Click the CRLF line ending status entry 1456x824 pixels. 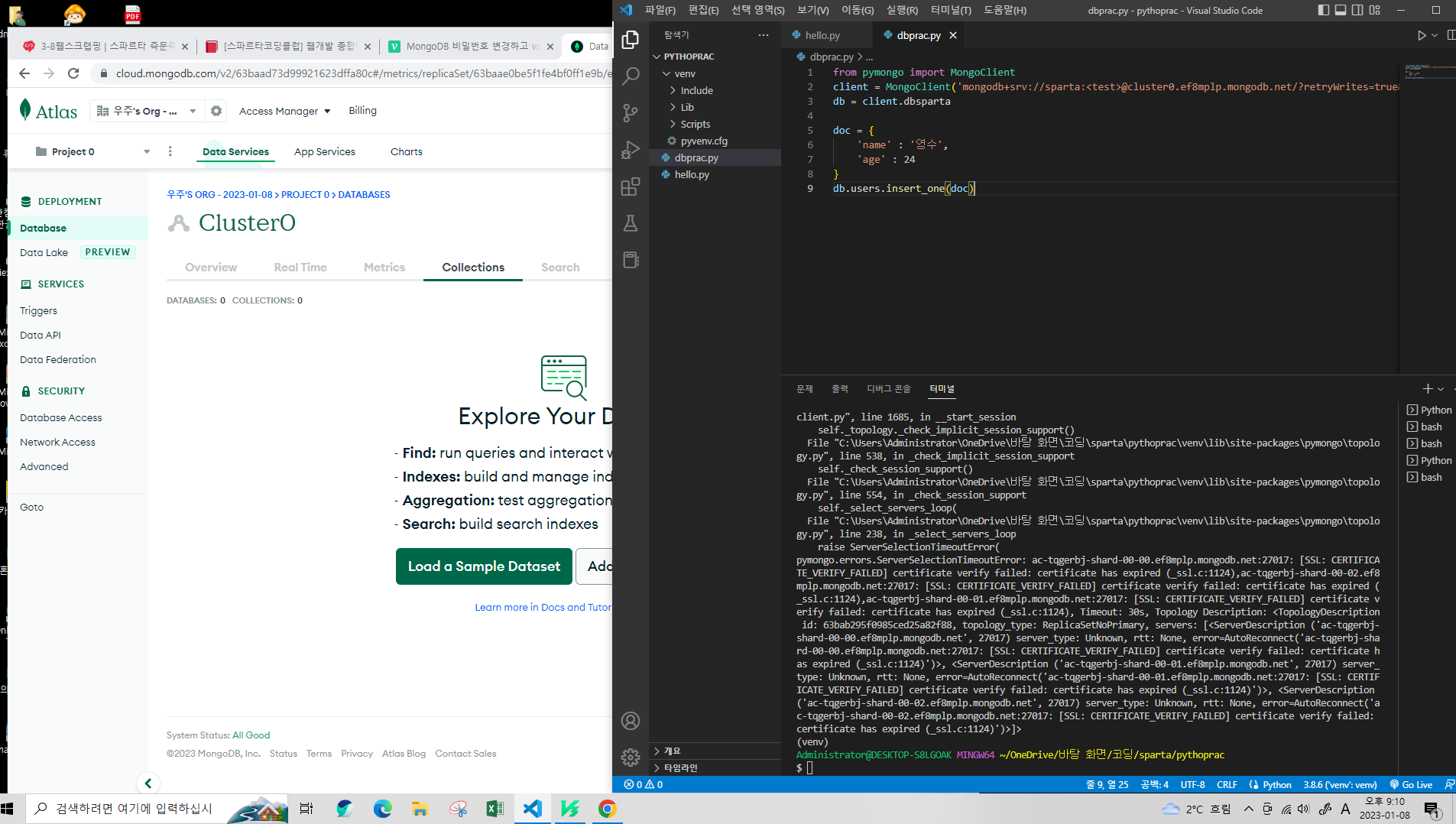pos(1227,784)
